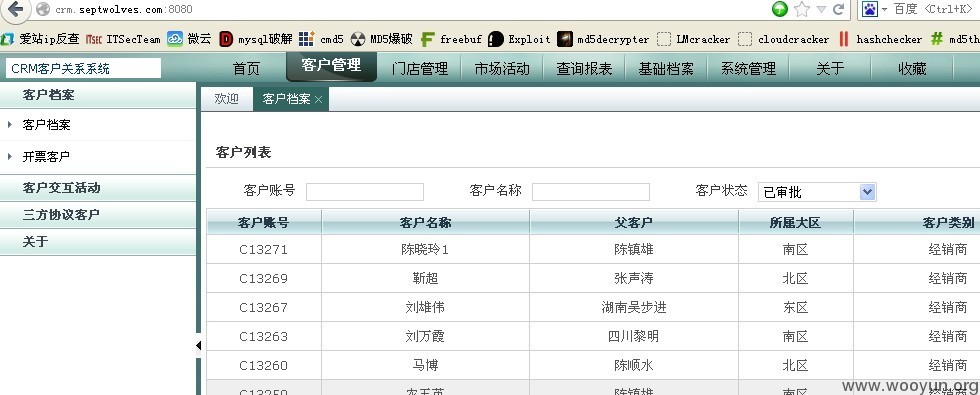Open the 收藏 menu
Screen dimensions: 980x395
point(912,68)
